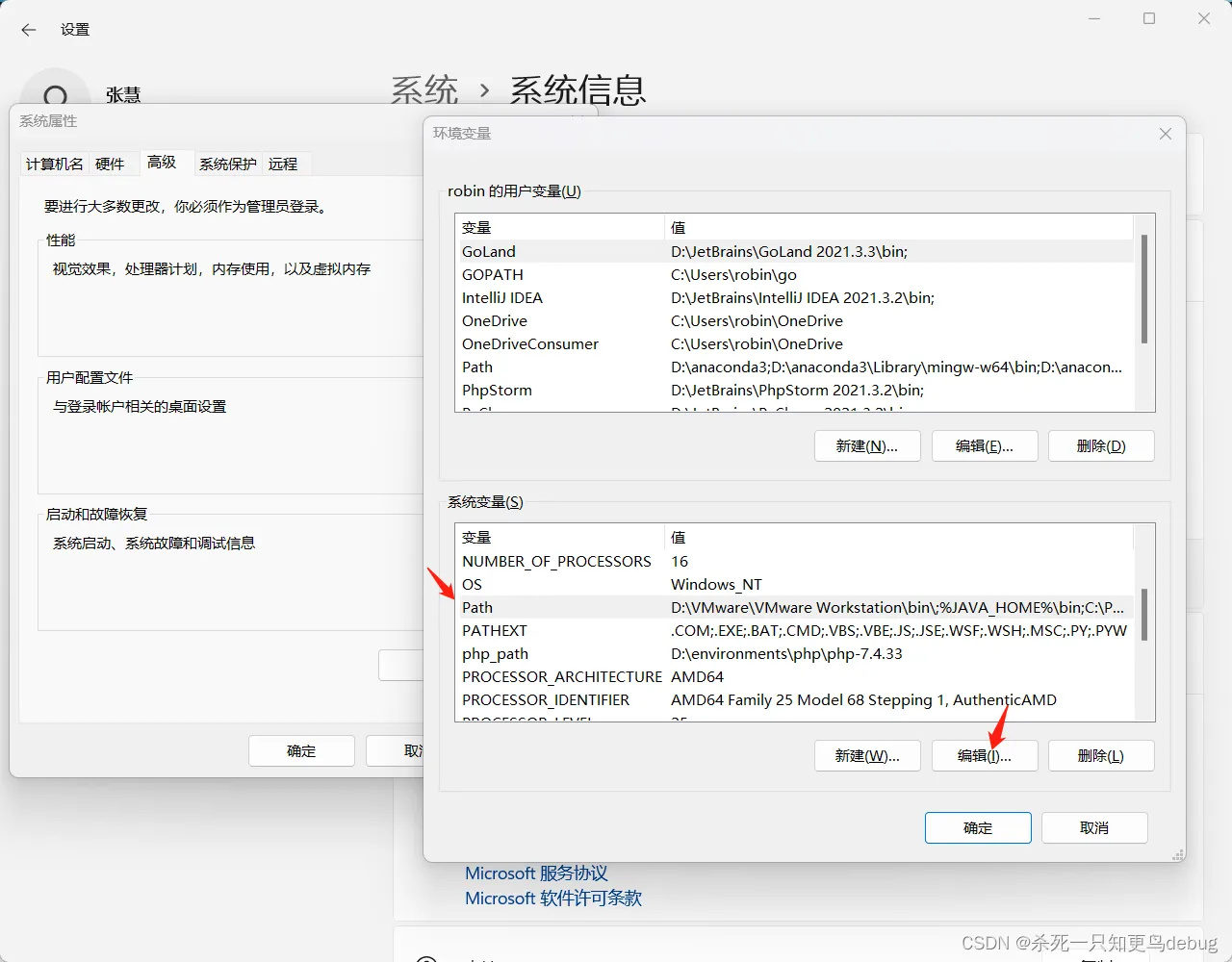The image size is (1232, 962).
Task: Click 编辑(E)... for user variables
Action: [985, 446]
